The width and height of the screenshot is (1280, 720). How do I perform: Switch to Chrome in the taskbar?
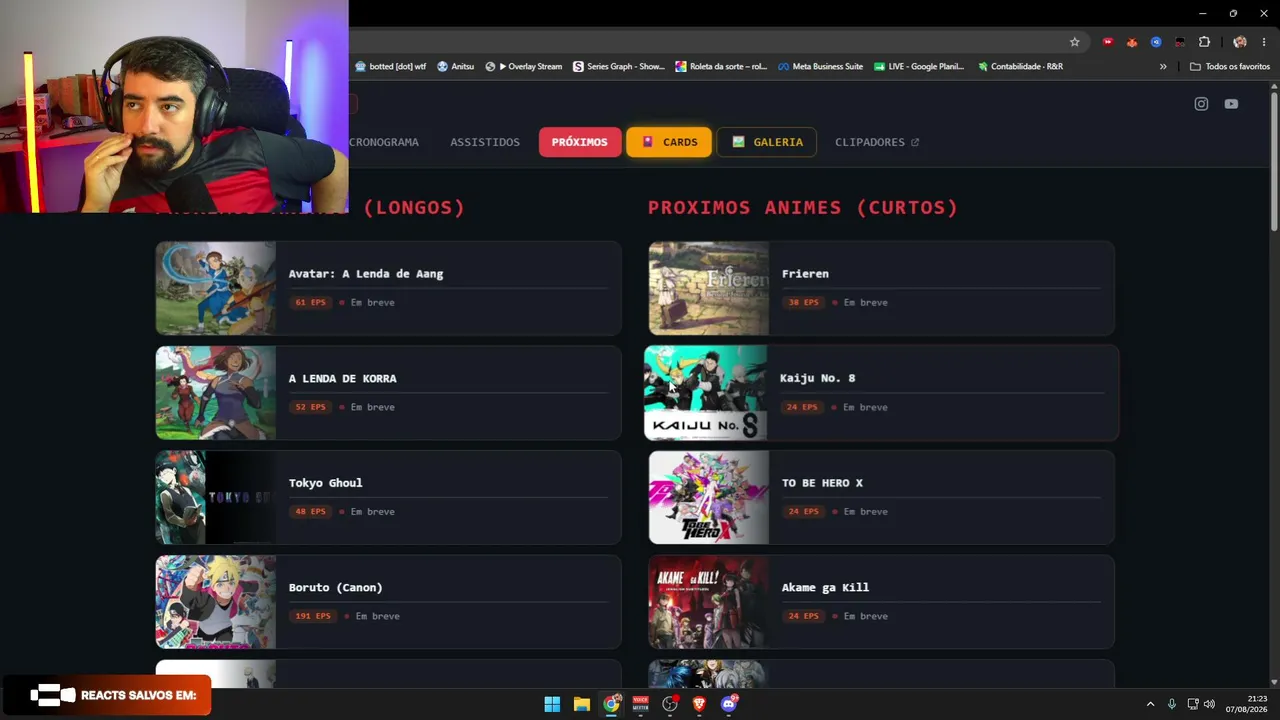point(611,704)
